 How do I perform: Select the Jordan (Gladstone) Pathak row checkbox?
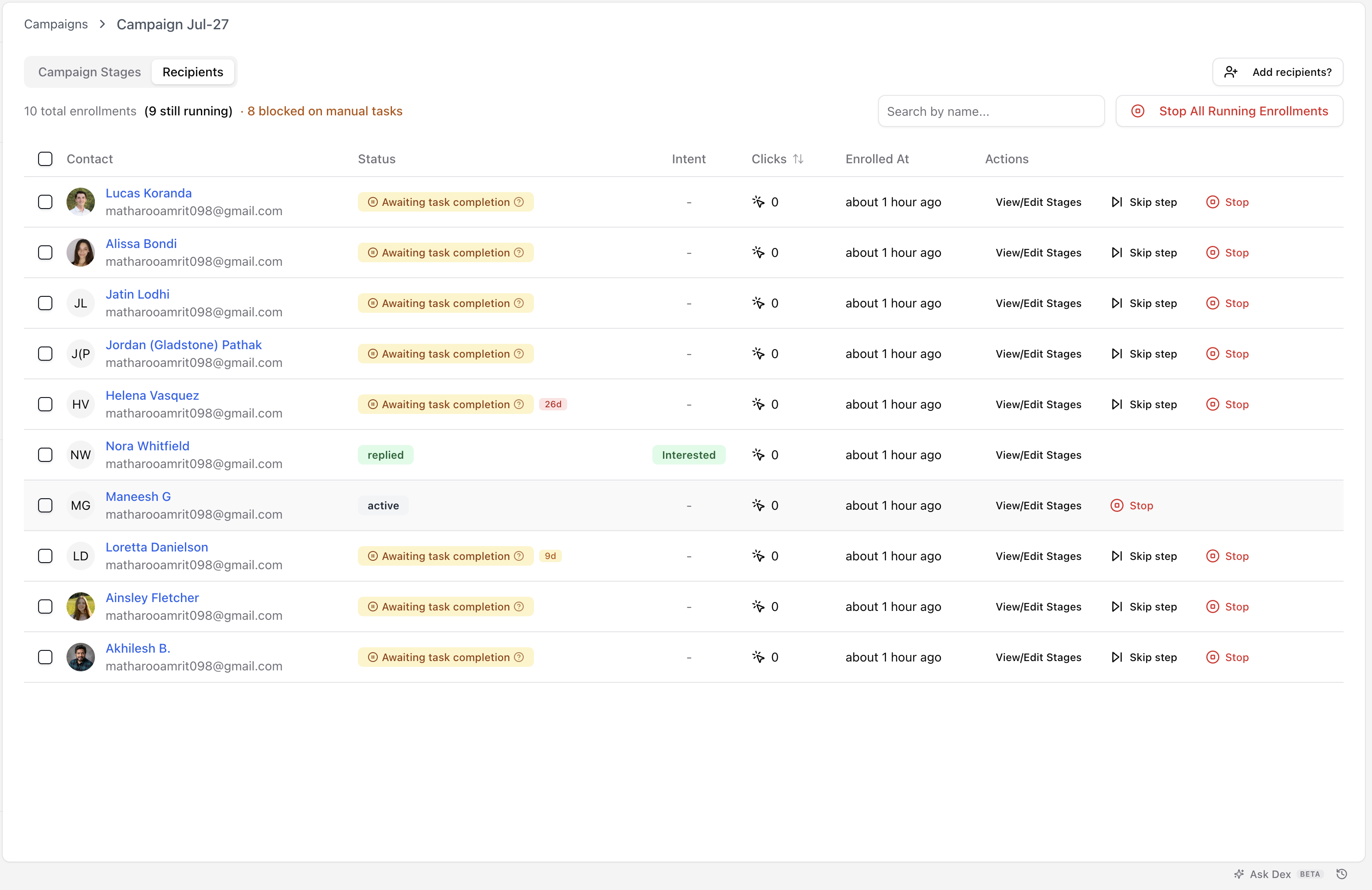click(45, 354)
